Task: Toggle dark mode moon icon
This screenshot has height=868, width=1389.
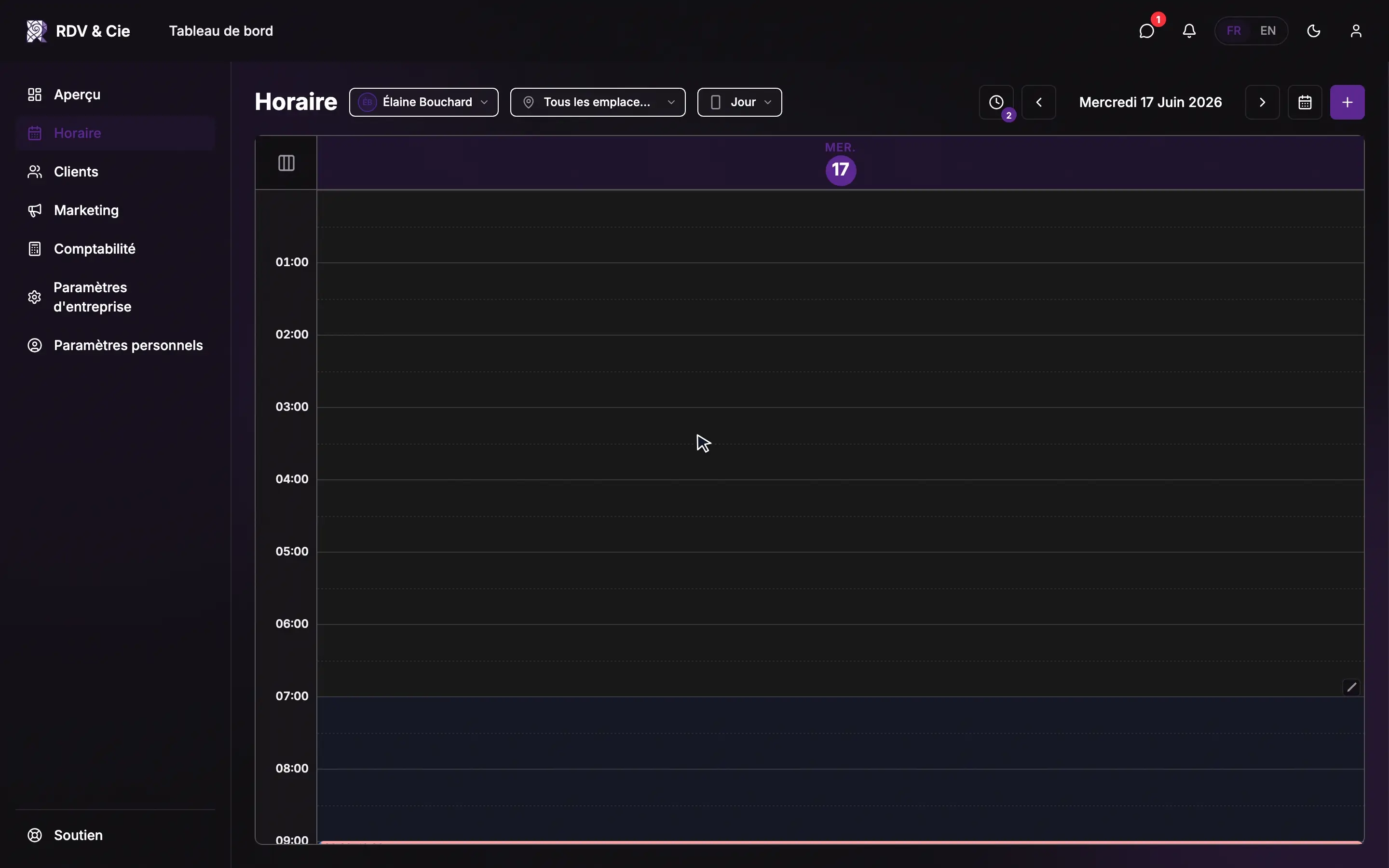Action: (x=1314, y=31)
